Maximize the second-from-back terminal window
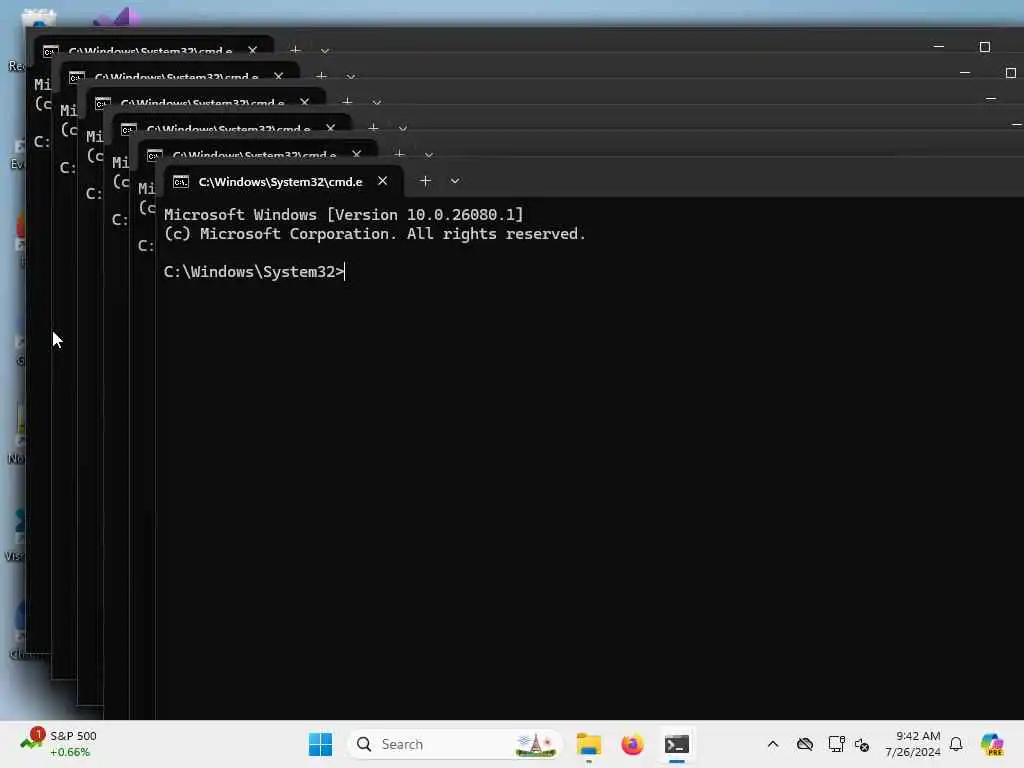Image resolution: width=1024 pixels, height=768 pixels. (x=1011, y=73)
